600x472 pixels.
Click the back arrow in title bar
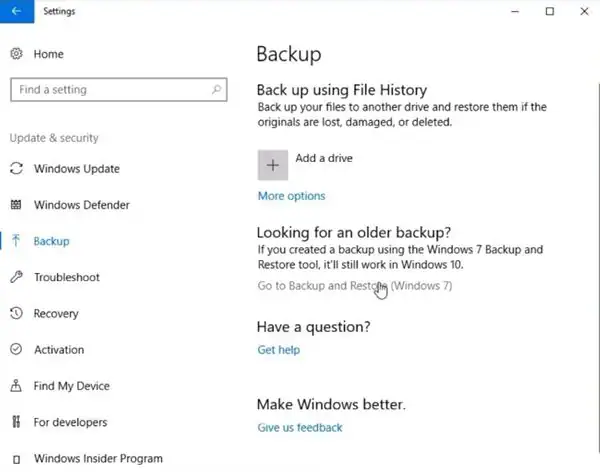click(x=16, y=11)
